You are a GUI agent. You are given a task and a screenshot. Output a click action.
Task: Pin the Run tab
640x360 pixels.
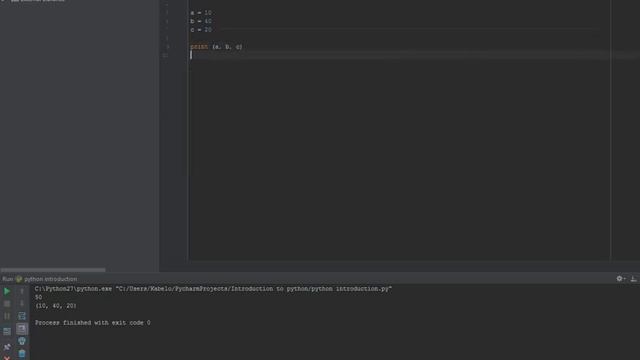point(7,347)
